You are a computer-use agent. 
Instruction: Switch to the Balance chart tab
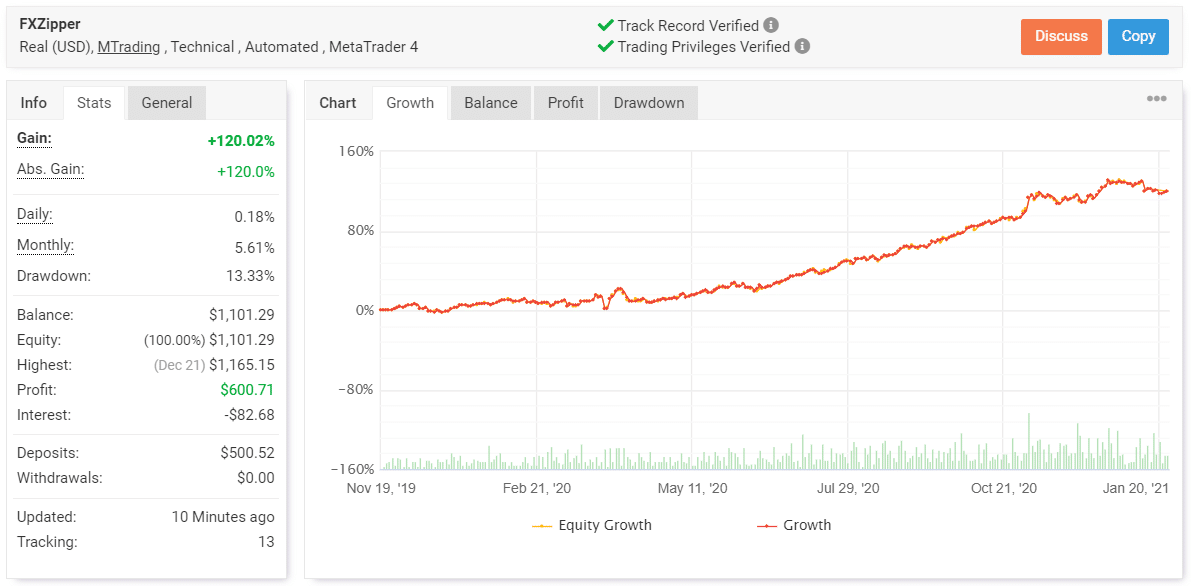click(491, 103)
